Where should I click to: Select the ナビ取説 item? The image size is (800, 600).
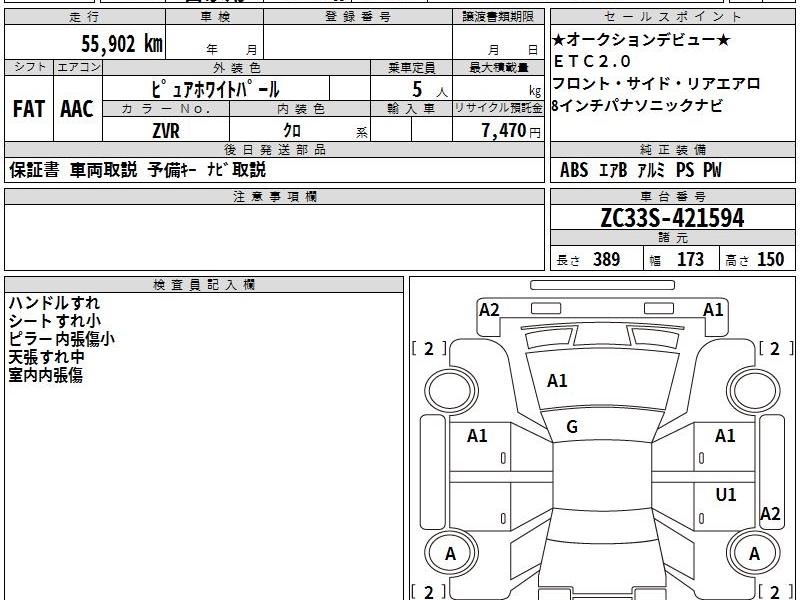pyautogui.click(x=236, y=170)
